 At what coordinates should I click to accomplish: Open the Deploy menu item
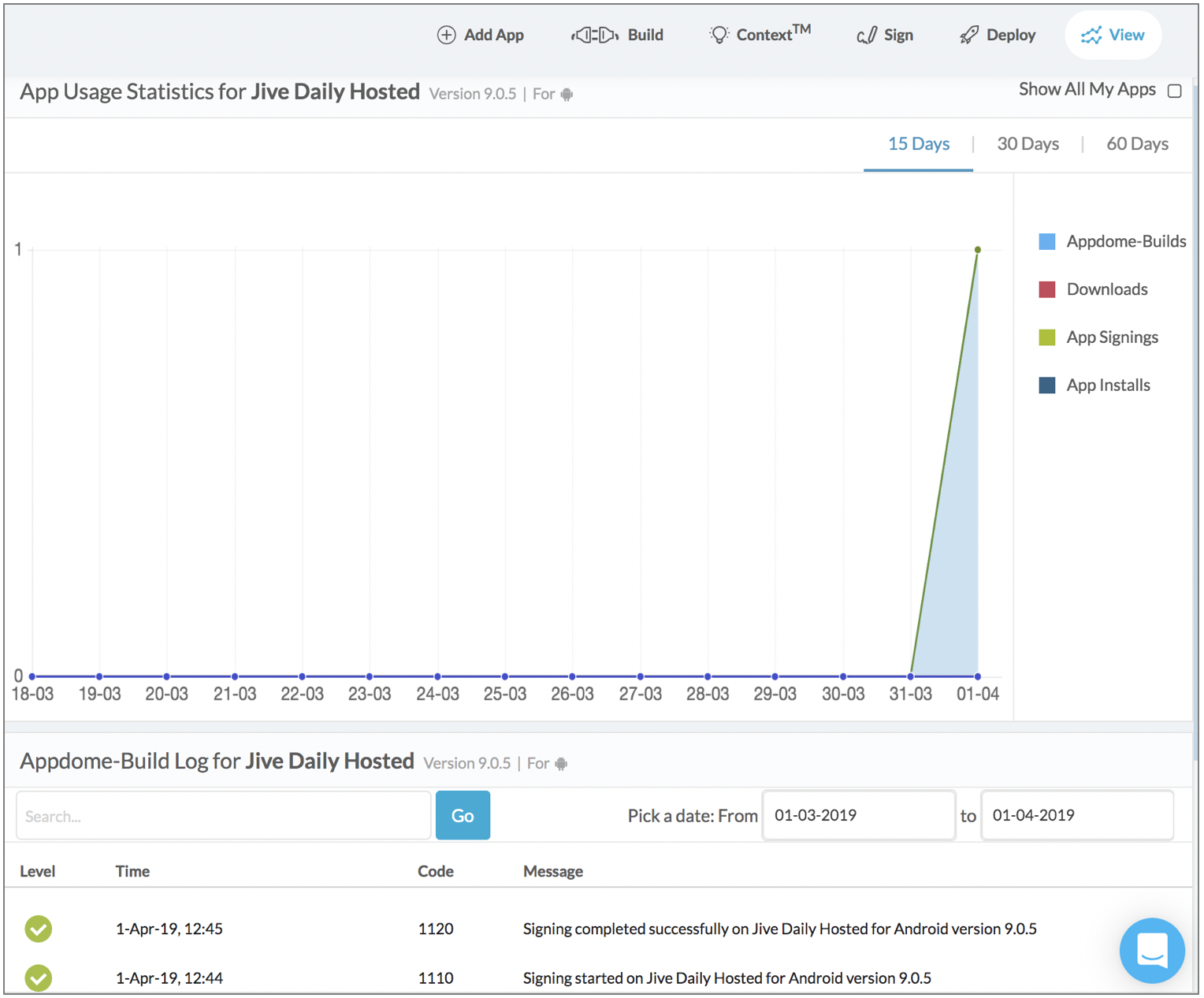pos(998,35)
